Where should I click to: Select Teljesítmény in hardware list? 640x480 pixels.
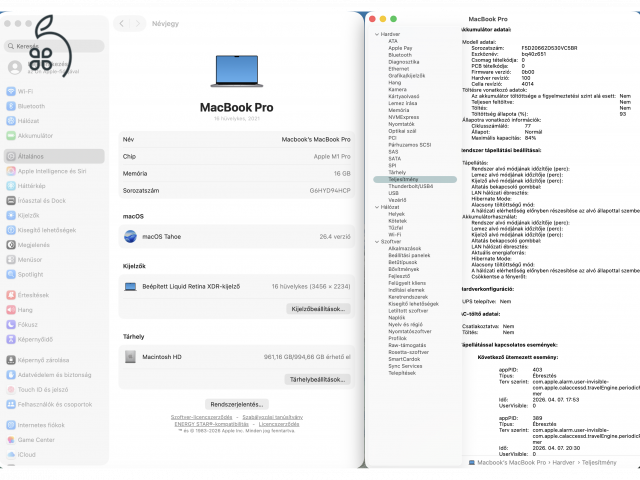tap(415, 180)
